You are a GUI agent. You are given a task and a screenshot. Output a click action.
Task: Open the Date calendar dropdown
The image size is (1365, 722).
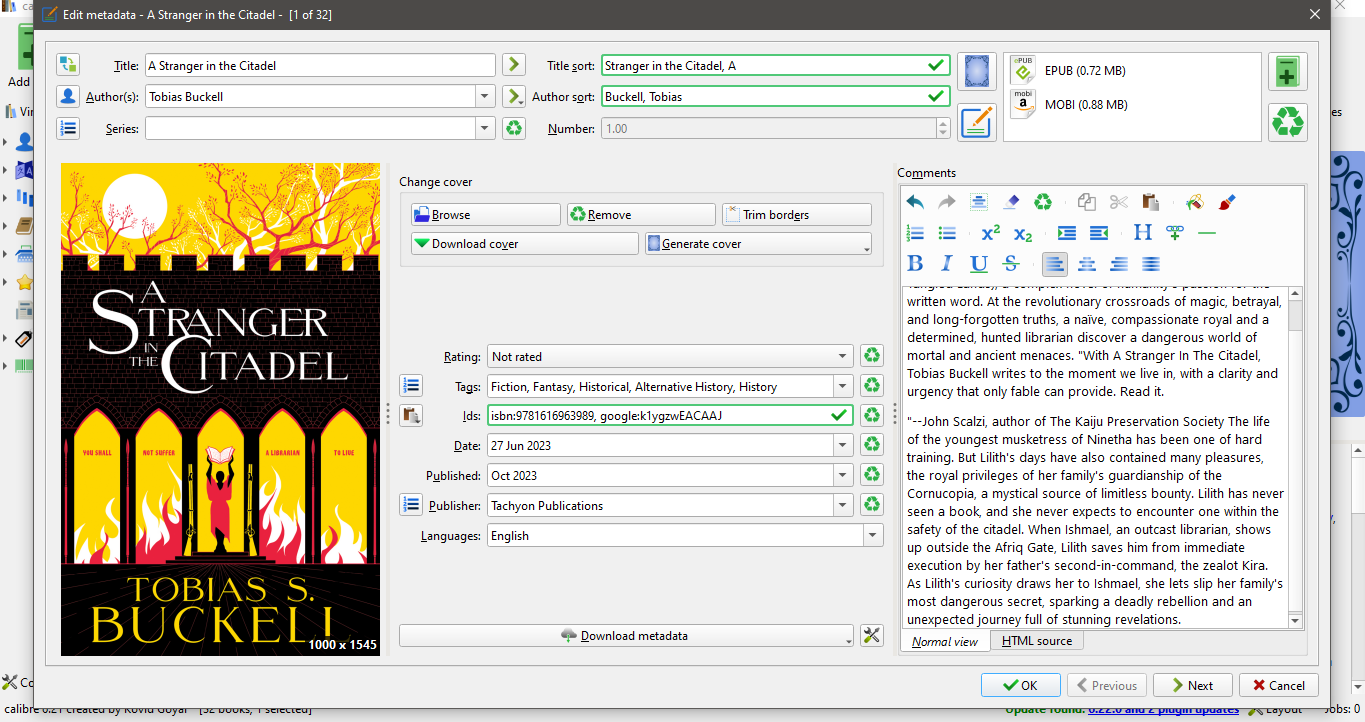[844, 445]
